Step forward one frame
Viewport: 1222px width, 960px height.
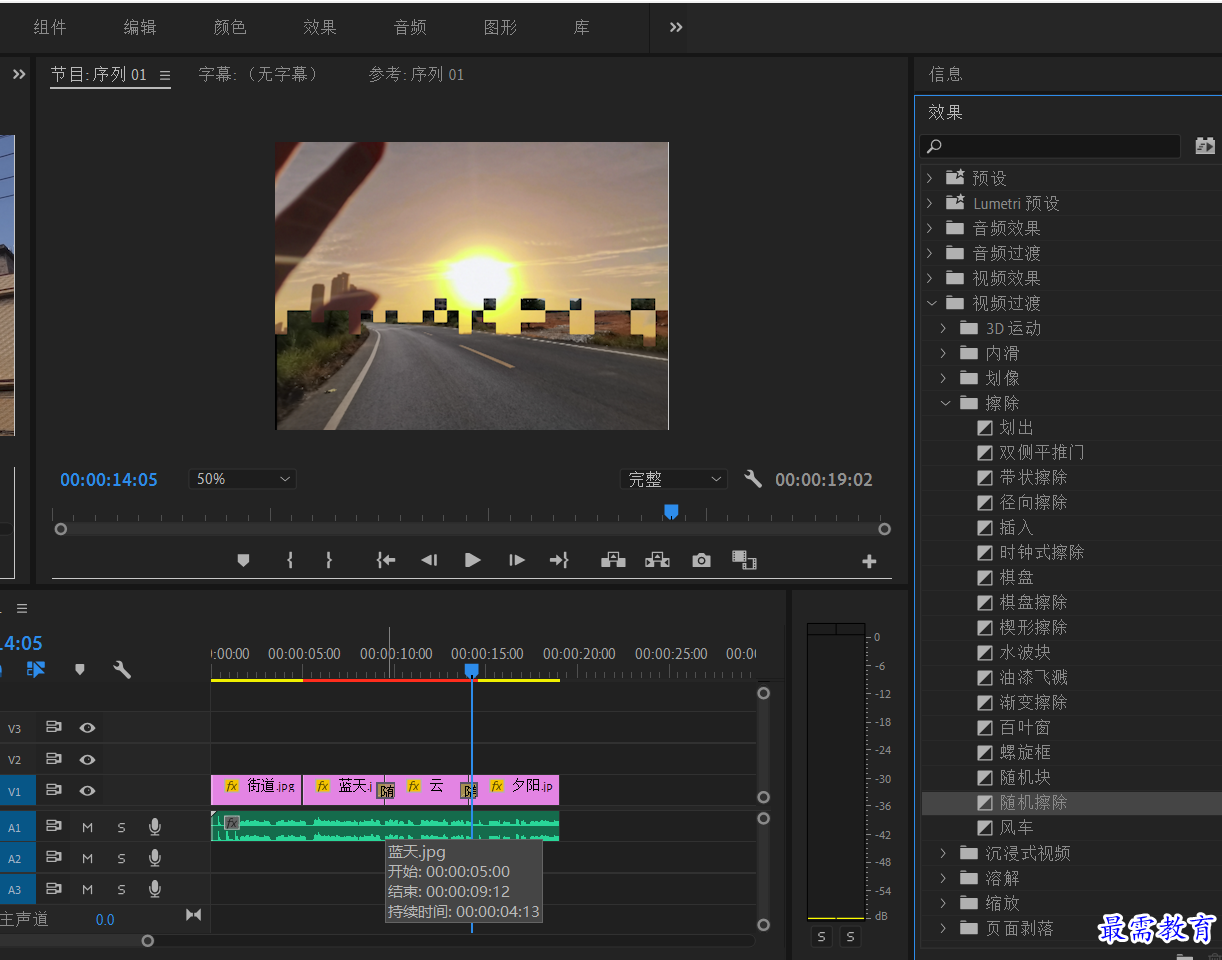517,560
